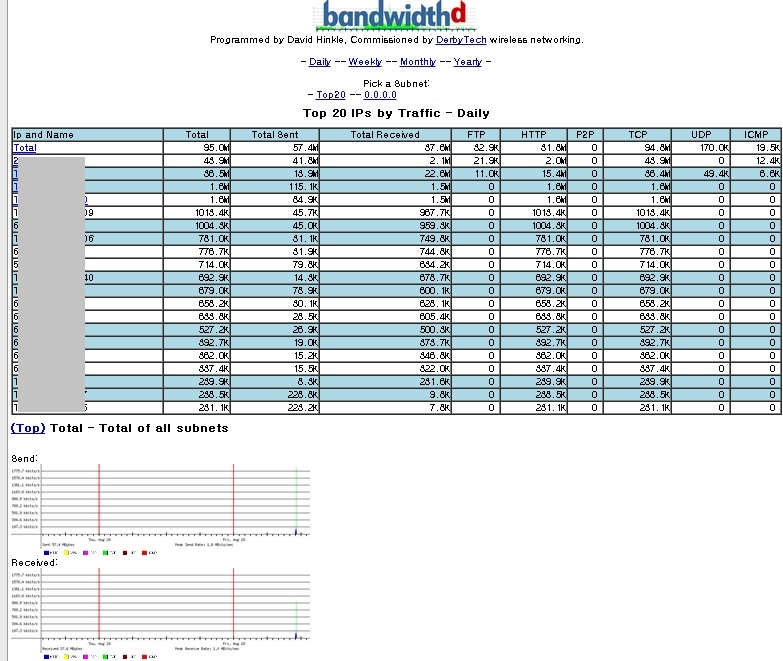
Task: Select the 'Pick a Subnet:' label
Action: coord(396,83)
